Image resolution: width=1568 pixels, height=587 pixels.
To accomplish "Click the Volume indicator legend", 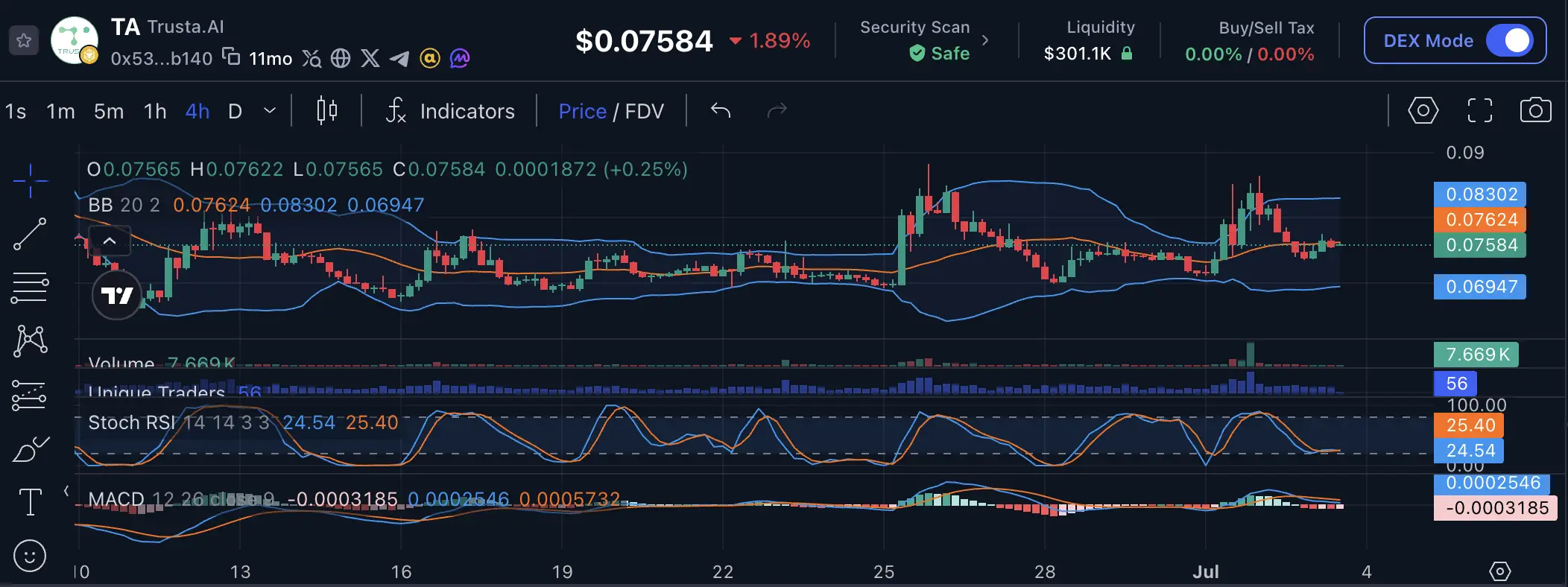I will coord(121,363).
